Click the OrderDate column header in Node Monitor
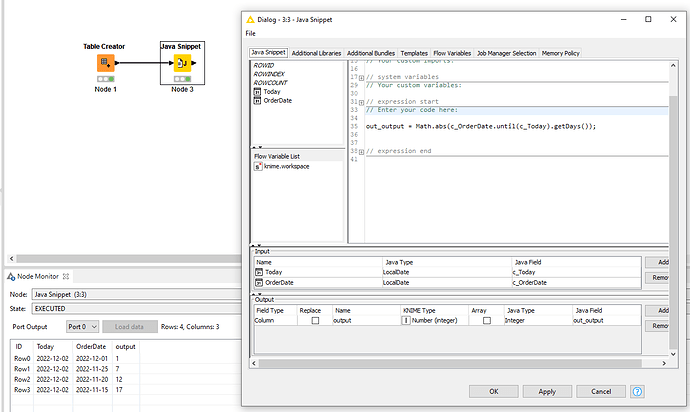 tap(91, 347)
